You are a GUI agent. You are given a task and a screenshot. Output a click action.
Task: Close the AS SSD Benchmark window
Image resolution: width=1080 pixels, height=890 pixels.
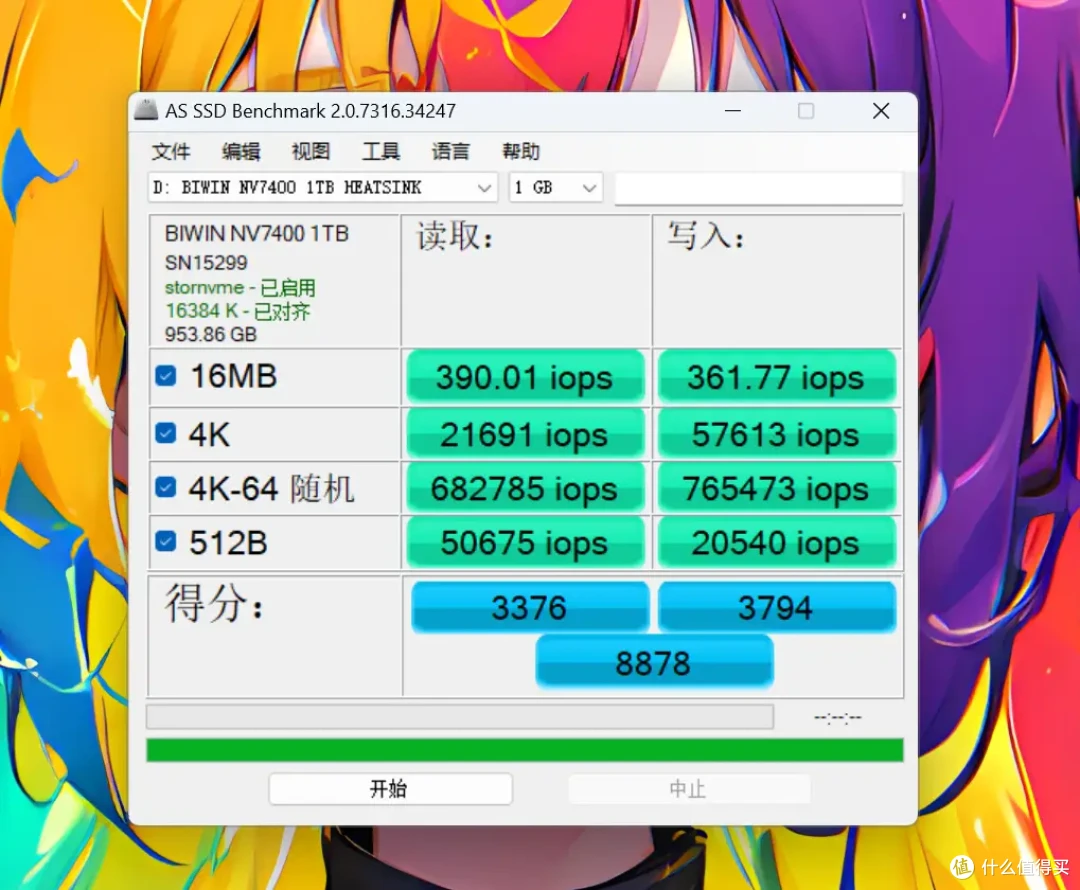pos(881,111)
